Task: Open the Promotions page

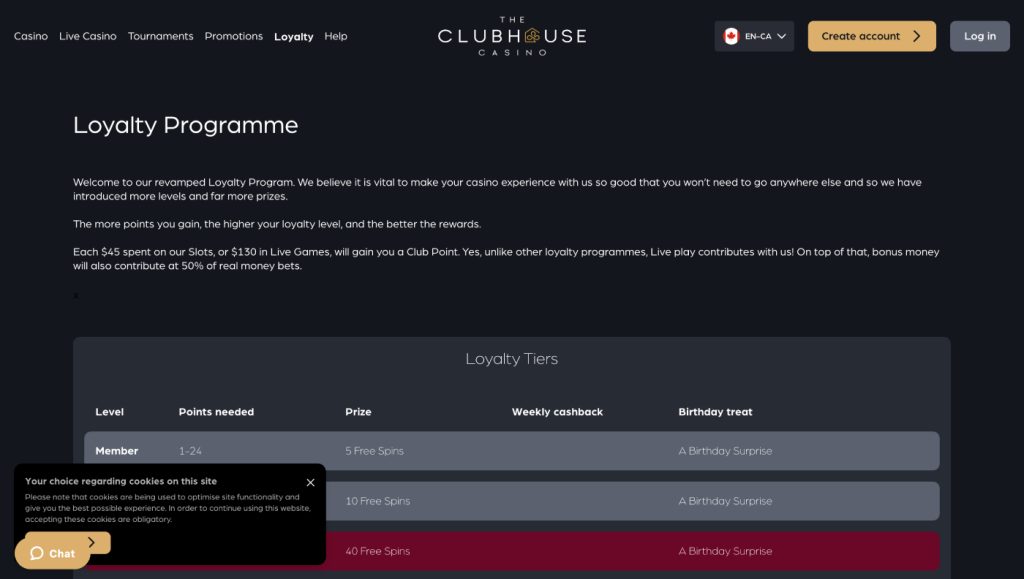Action: (x=233, y=36)
